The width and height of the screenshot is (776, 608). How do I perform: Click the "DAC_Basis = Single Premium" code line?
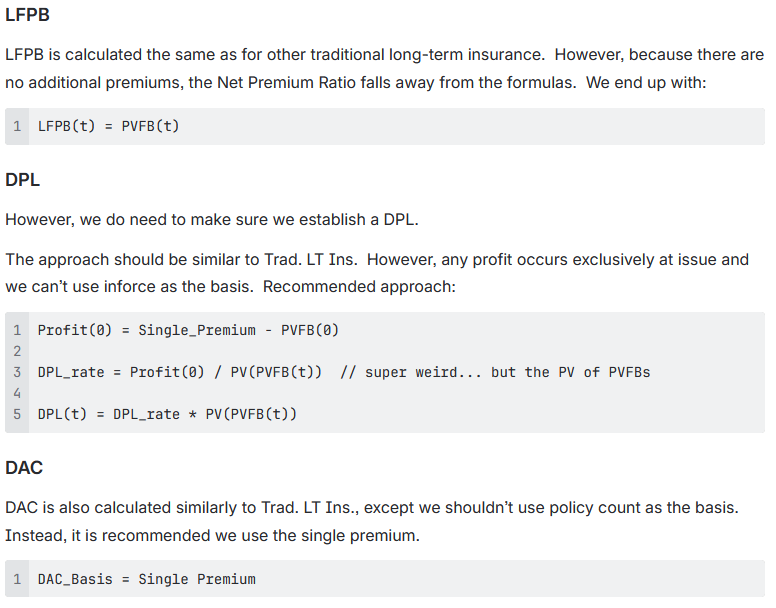[146, 579]
